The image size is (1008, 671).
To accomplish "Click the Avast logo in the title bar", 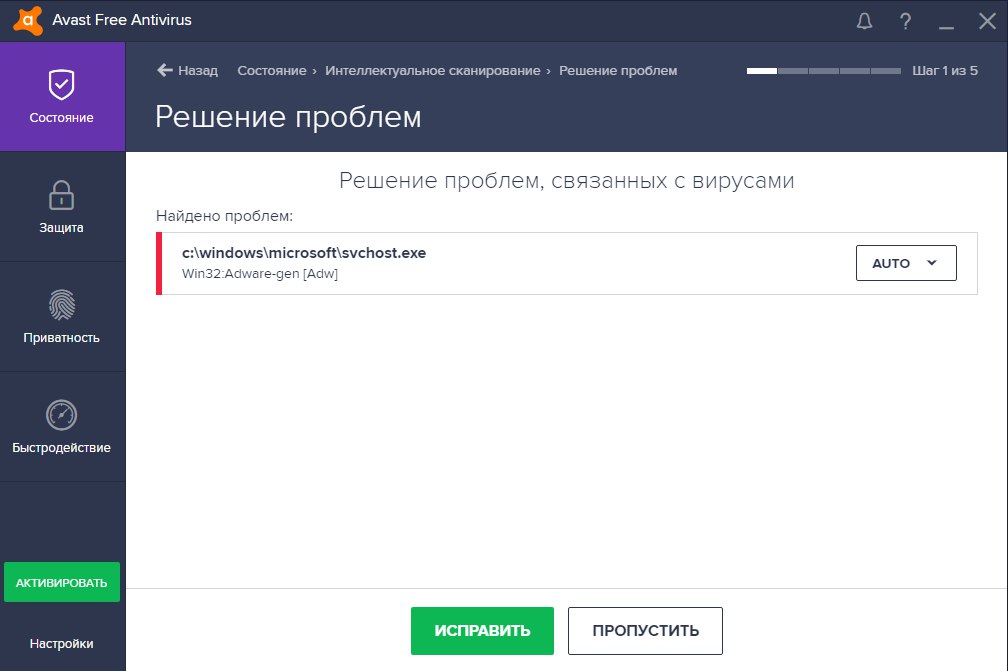I will pos(28,21).
